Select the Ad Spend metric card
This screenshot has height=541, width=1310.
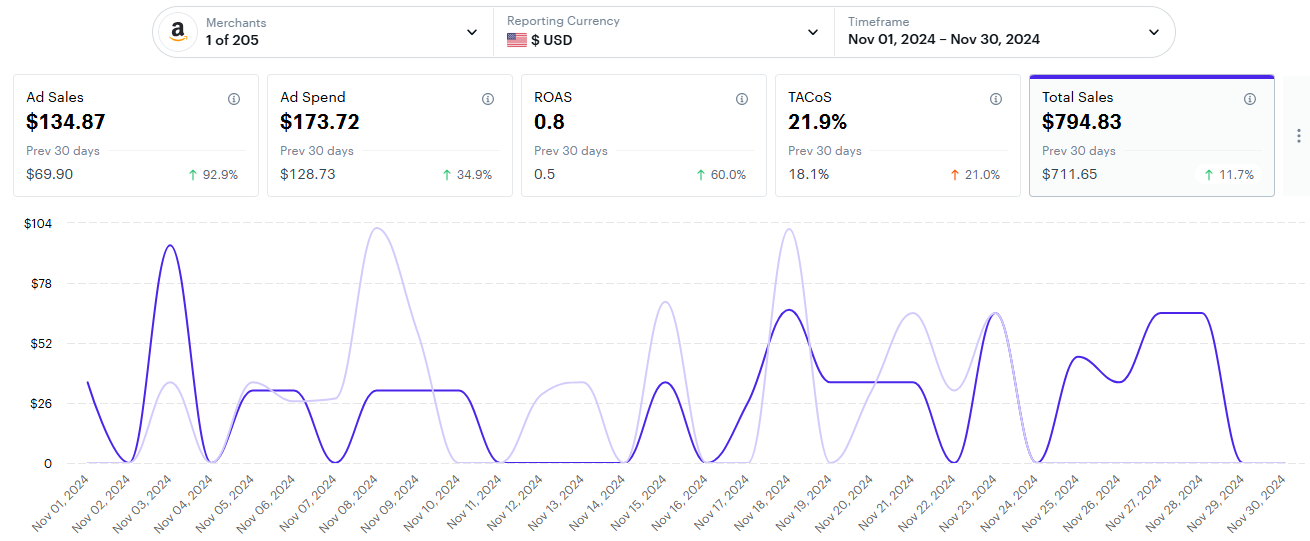click(390, 135)
